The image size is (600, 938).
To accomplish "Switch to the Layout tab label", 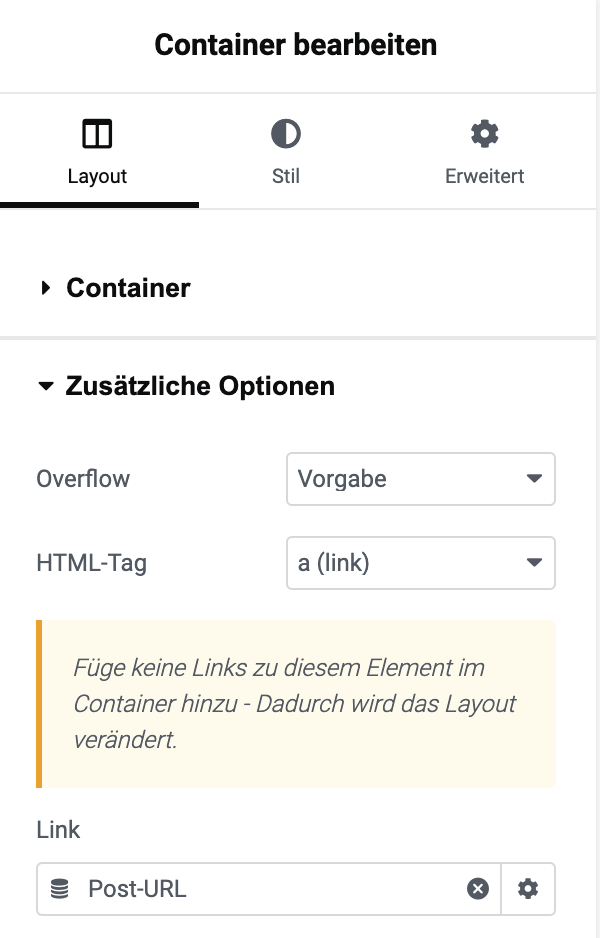I will click(x=97, y=176).
